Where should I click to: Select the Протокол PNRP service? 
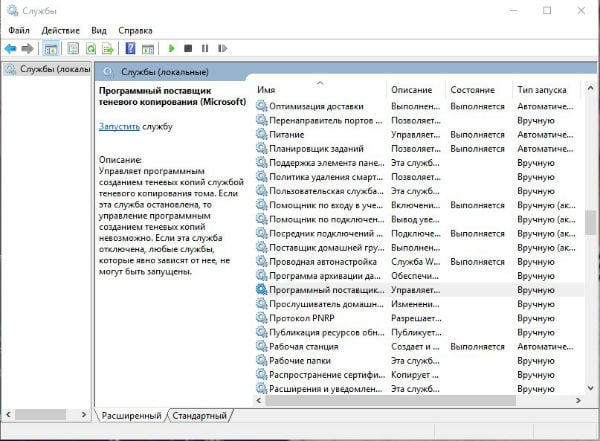point(419,318)
